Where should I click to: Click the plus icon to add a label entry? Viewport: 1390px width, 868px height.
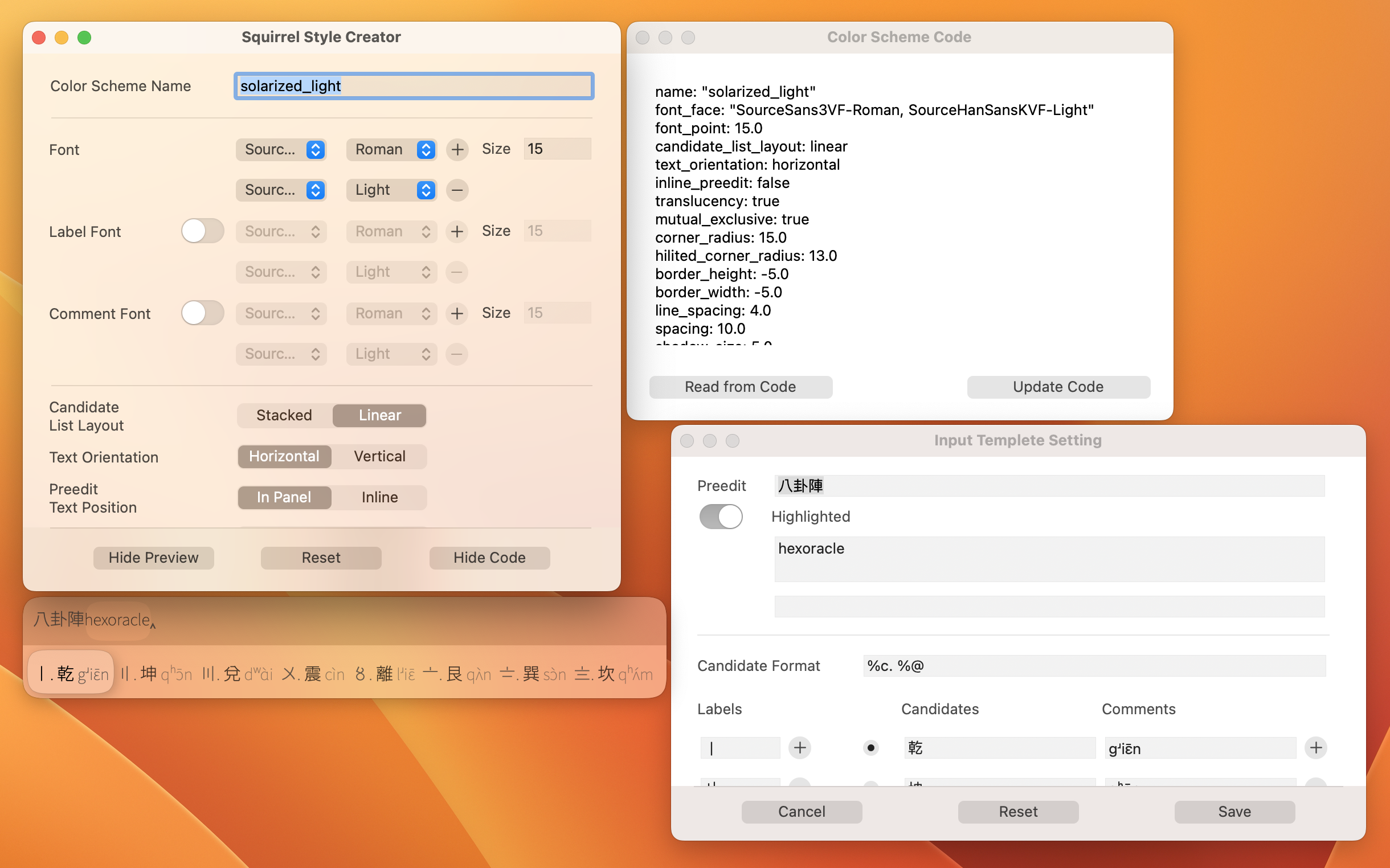800,747
